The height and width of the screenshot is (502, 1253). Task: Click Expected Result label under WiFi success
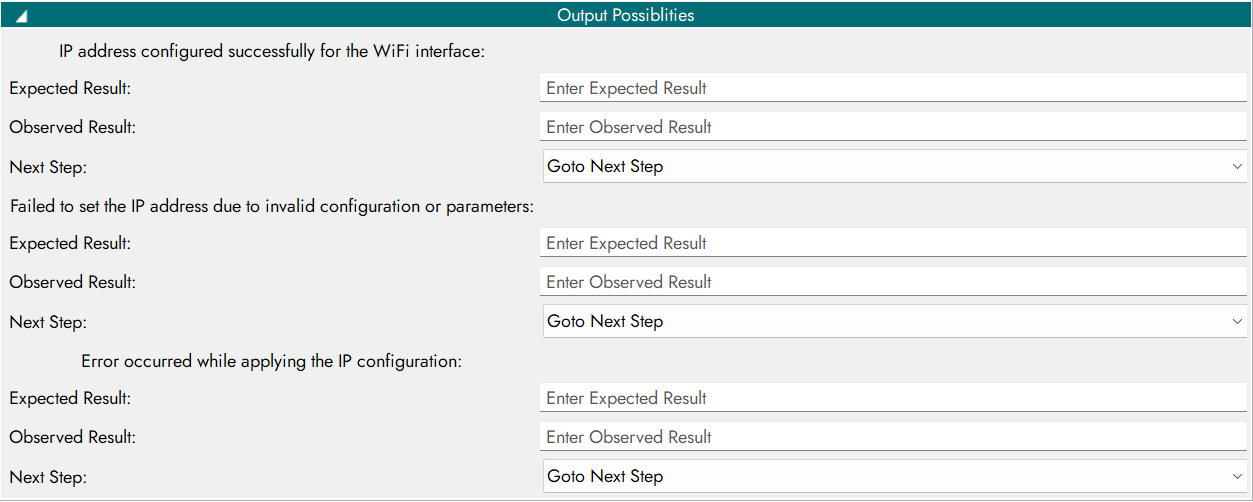[70, 88]
